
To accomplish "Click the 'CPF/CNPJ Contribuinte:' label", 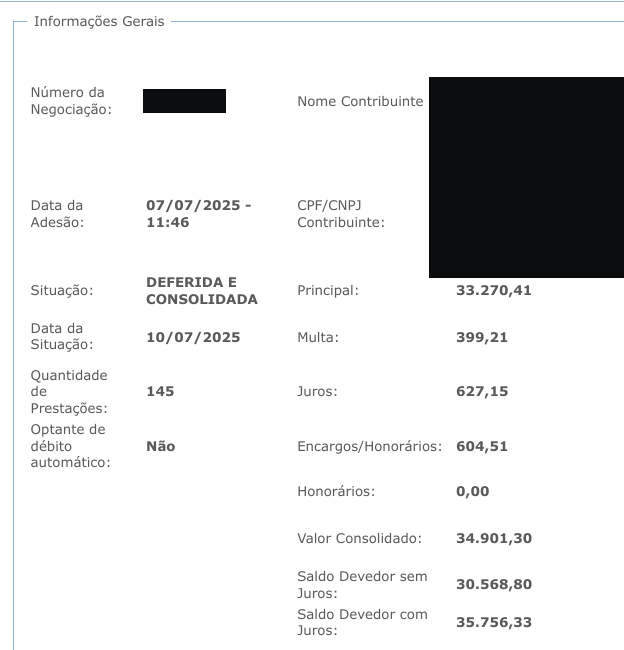I will 341,214.
